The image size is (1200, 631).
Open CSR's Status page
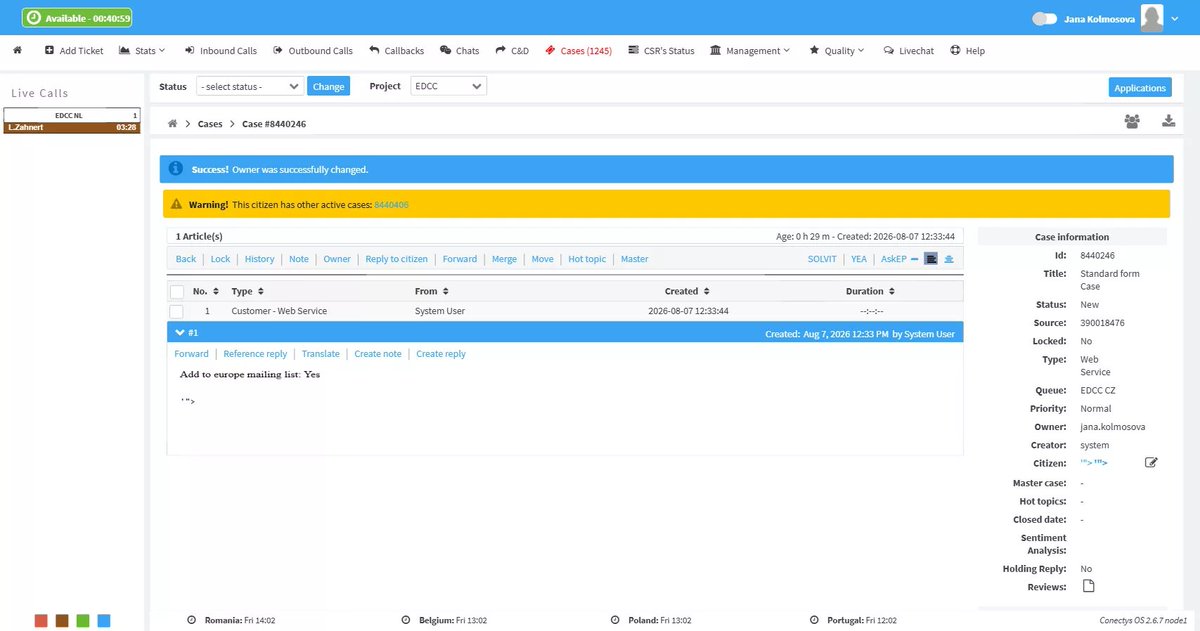coord(661,50)
